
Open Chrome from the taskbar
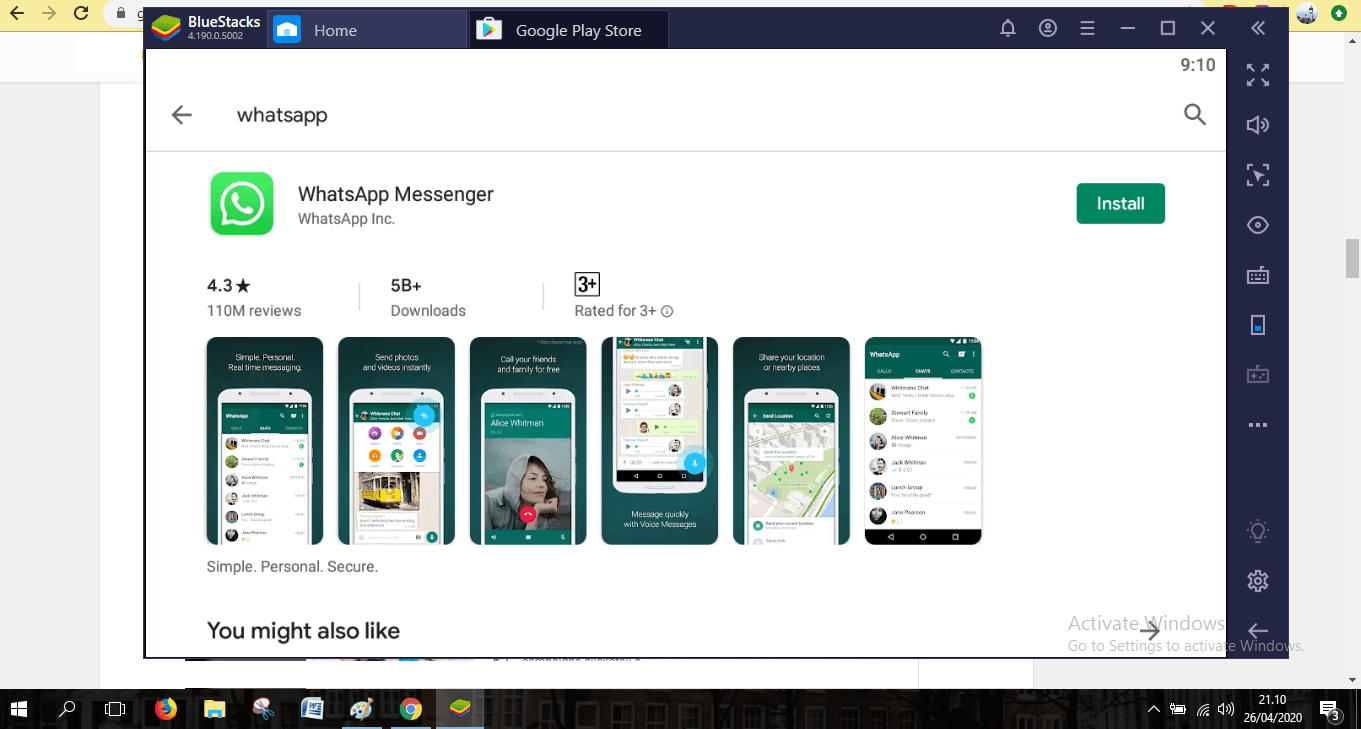tap(410, 709)
